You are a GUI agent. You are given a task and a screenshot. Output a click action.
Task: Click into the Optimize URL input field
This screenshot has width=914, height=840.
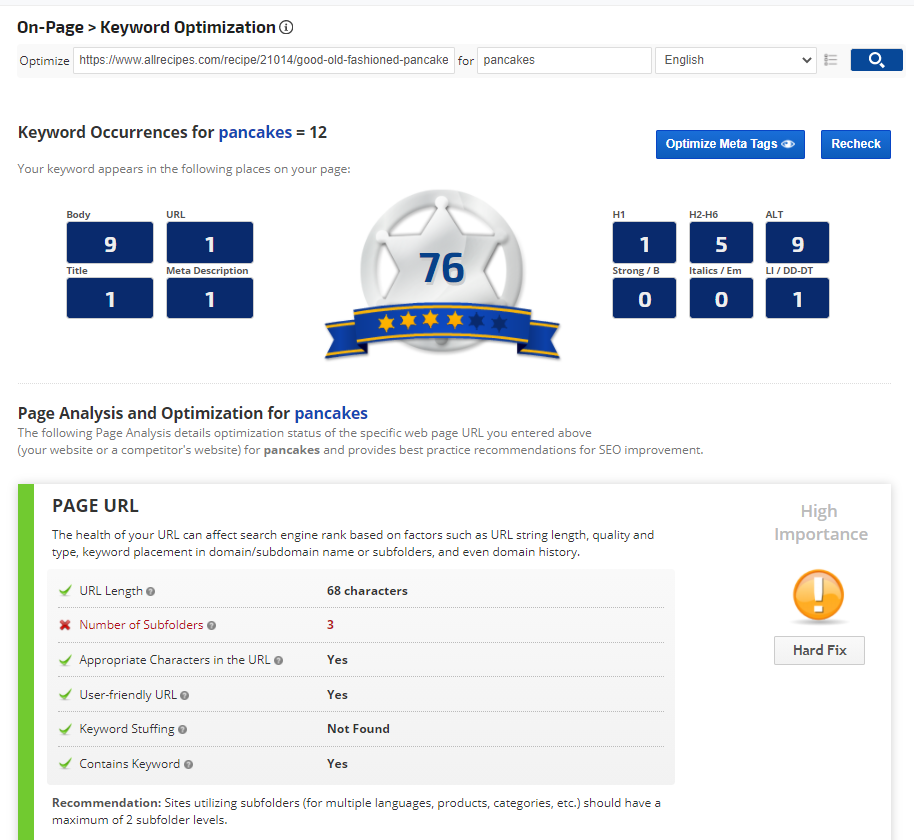(x=264, y=60)
